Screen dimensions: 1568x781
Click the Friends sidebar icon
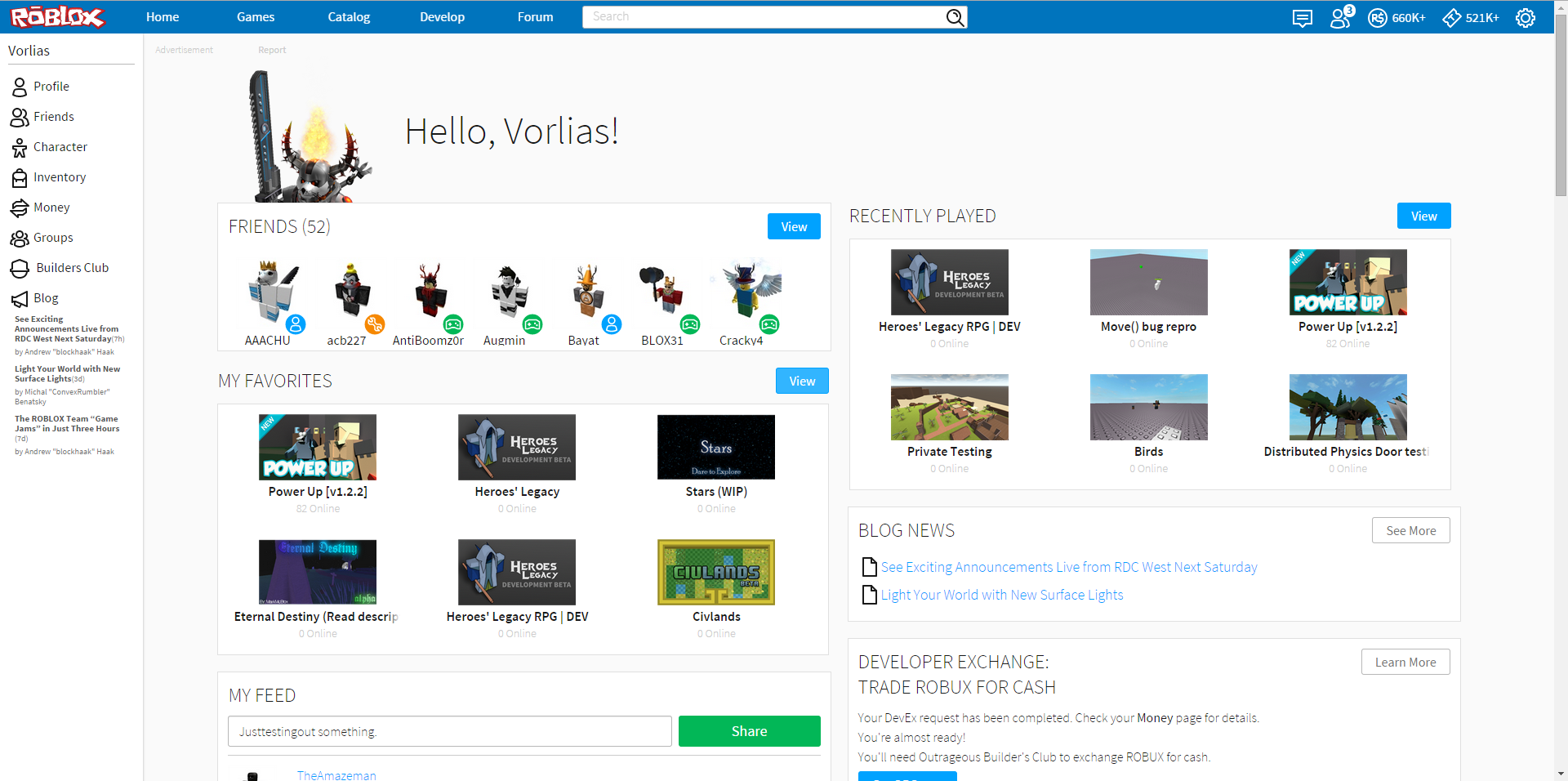pyautogui.click(x=20, y=117)
